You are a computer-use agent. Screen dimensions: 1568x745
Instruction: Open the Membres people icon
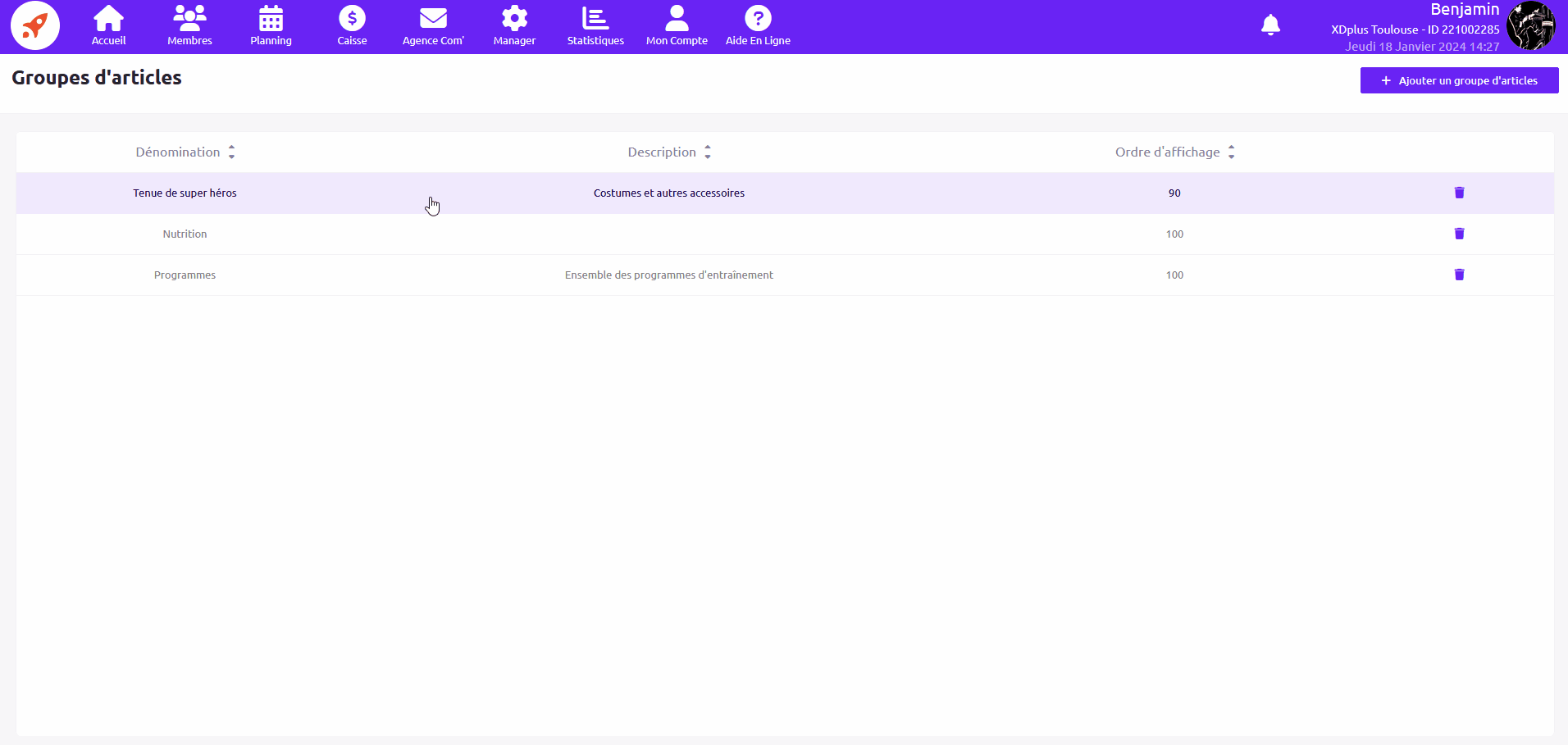pos(189,18)
